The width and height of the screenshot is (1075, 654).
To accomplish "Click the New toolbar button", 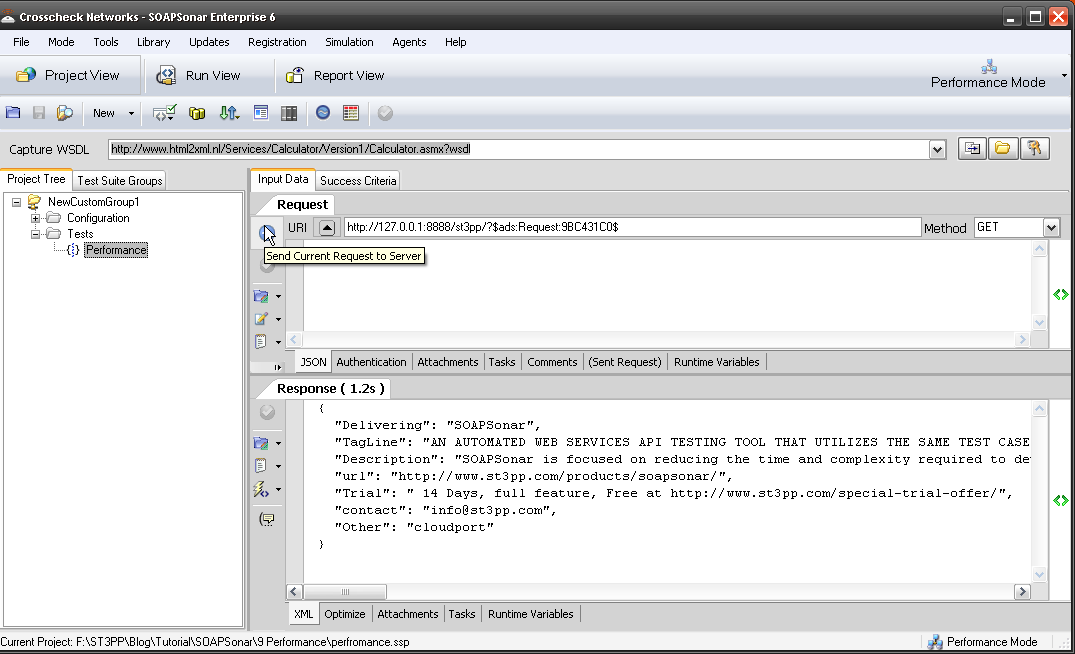I will pyautogui.click(x=104, y=113).
